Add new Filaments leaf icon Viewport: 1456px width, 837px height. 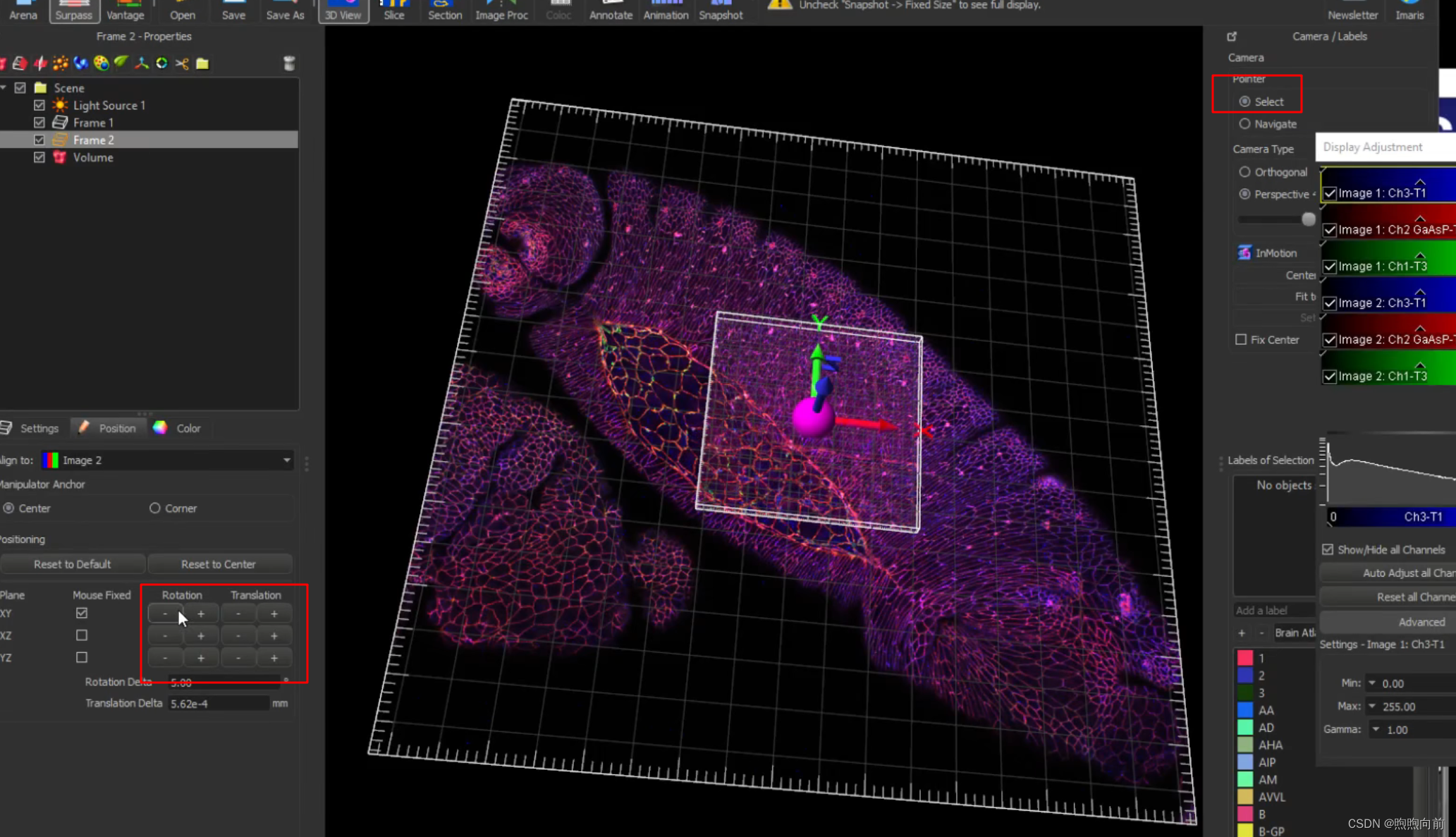121,63
